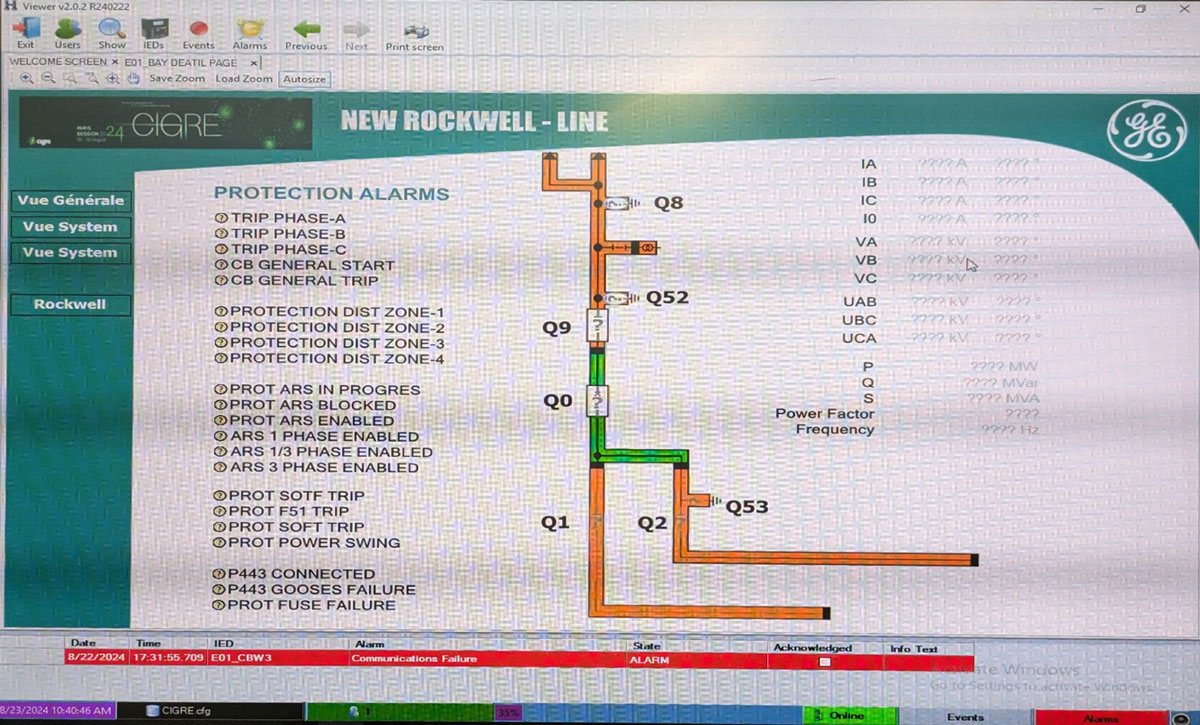
Task: Open the Events panel in status bar
Action: [965, 716]
